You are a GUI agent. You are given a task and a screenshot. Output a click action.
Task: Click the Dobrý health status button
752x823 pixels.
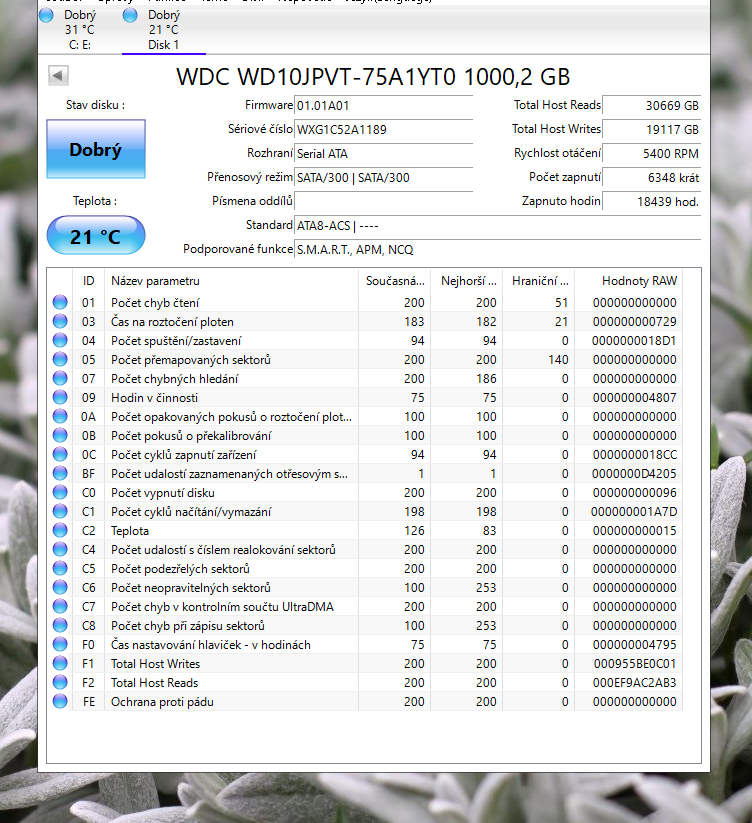point(96,149)
